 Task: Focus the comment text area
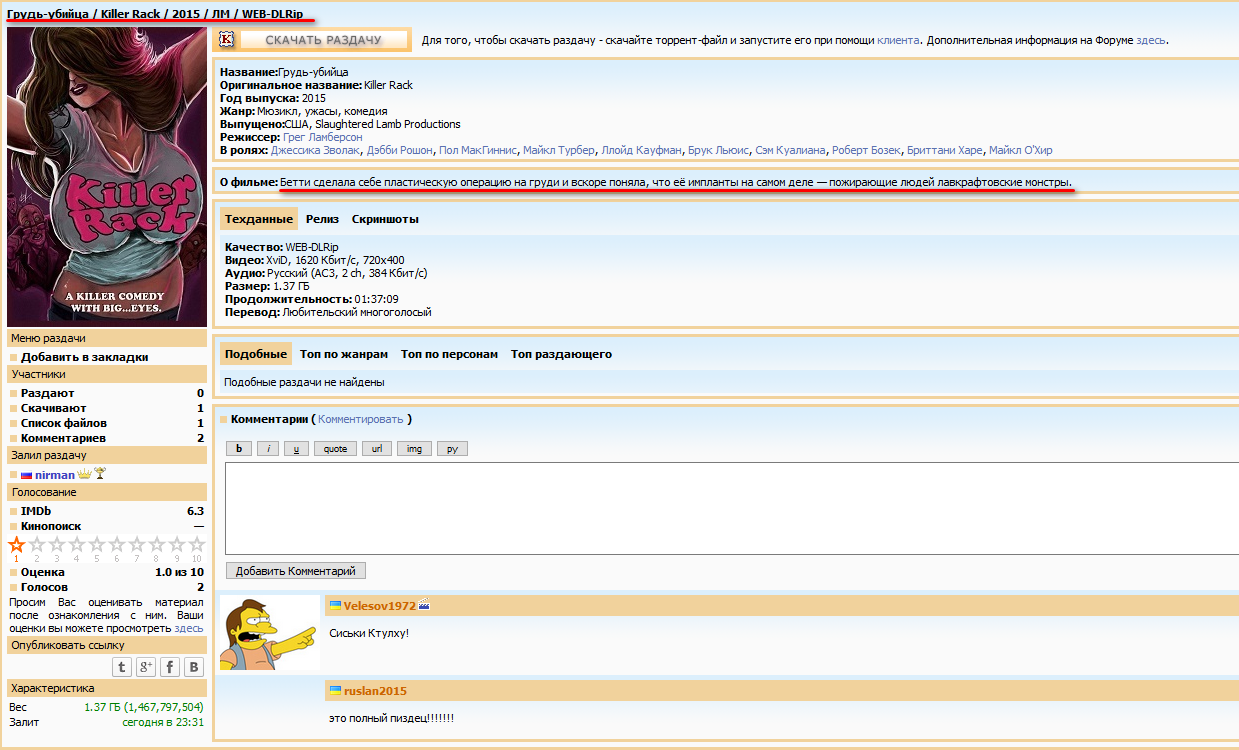click(731, 508)
